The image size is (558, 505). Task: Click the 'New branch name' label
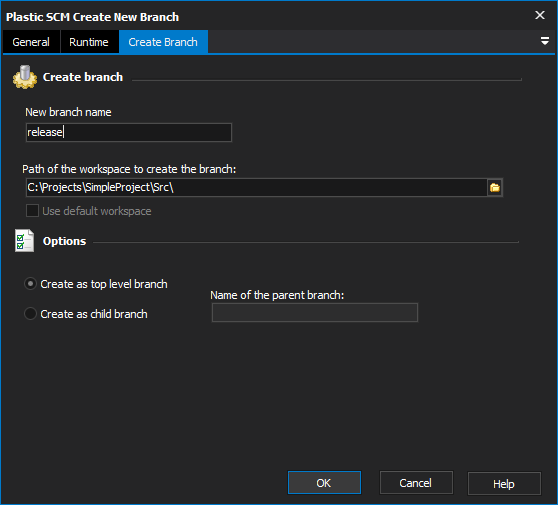pyautogui.click(x=68, y=112)
